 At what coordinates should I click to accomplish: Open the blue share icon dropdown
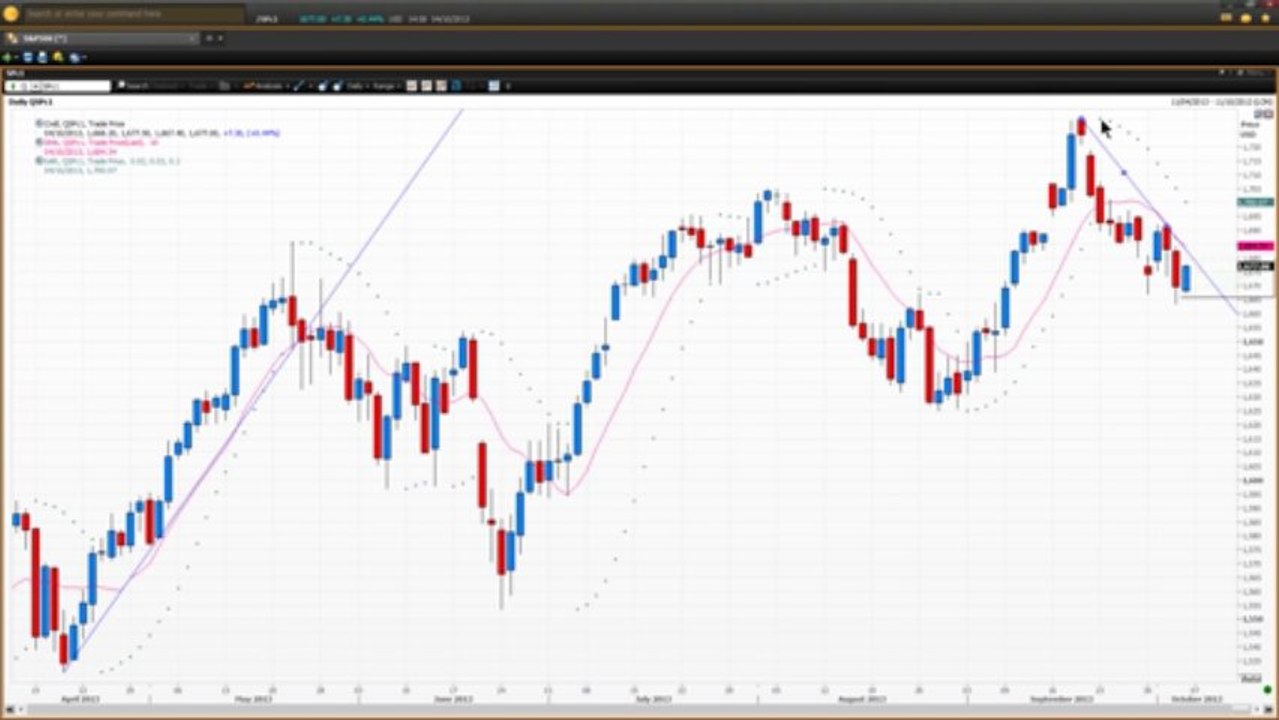click(x=76, y=57)
